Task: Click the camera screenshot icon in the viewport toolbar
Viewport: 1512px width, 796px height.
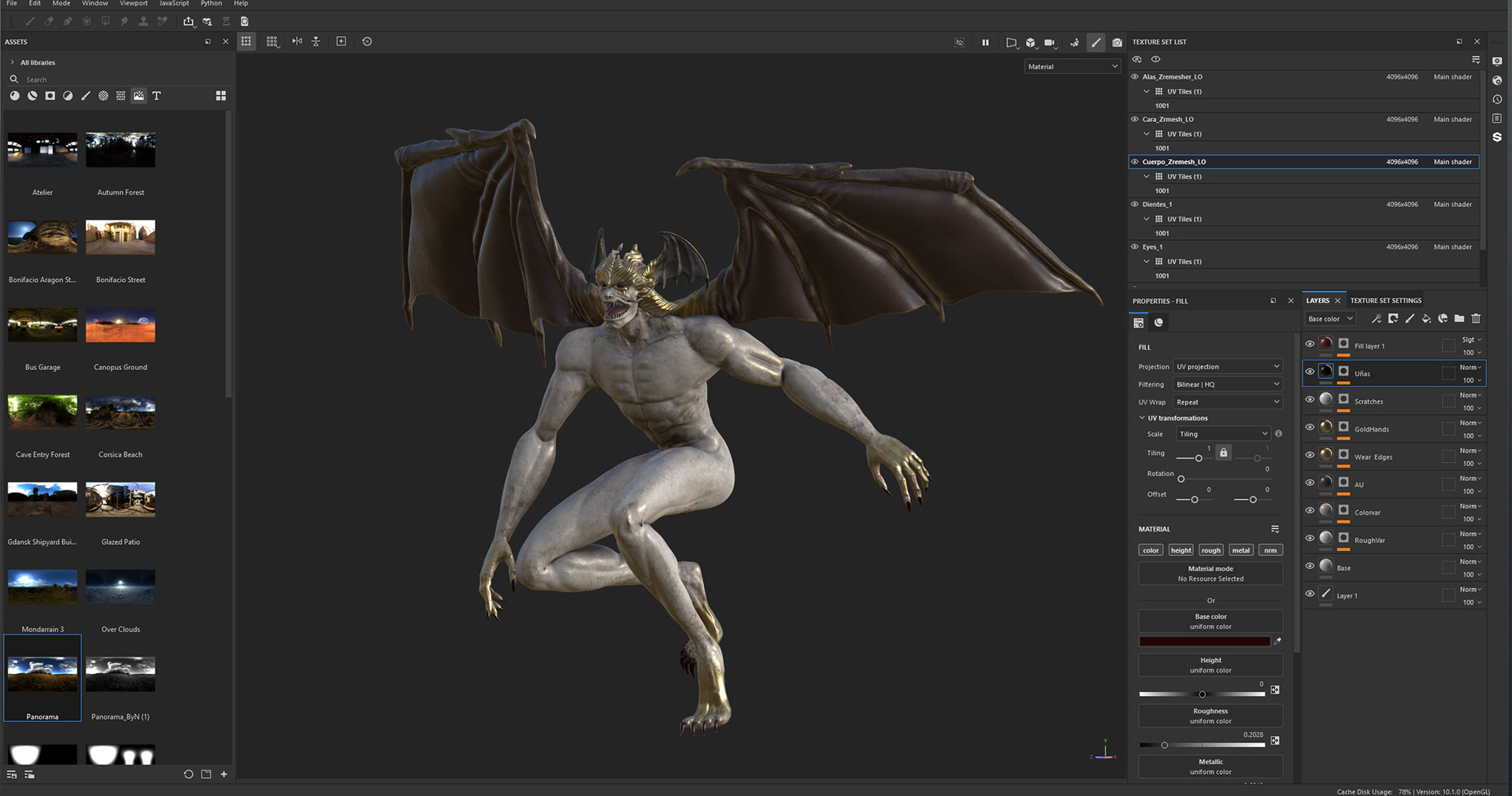Action: click(1117, 43)
